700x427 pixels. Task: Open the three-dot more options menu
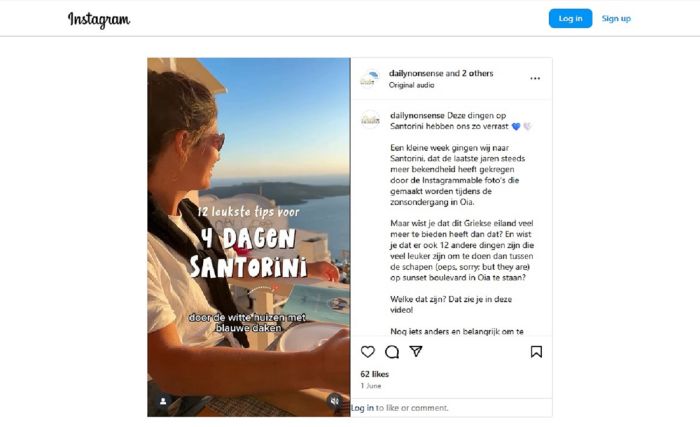535,78
